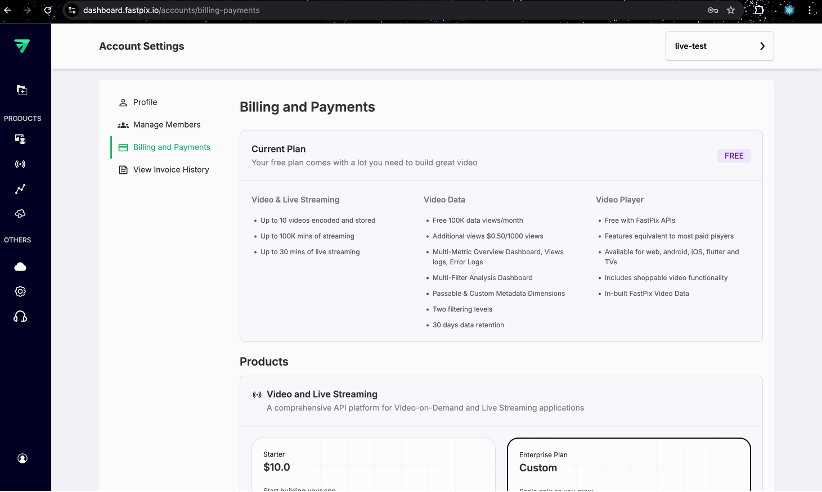Open the Video product icon in sidebar
Image resolution: width=822 pixels, height=492 pixels.
20,139
